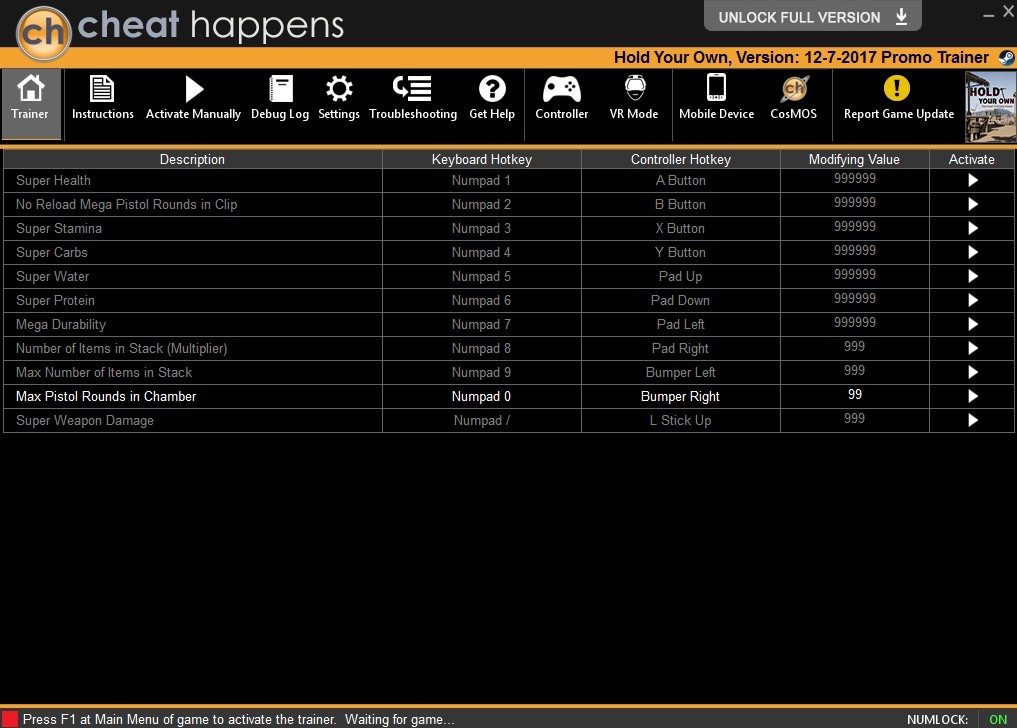Select Super Health description row
The width and height of the screenshot is (1017, 728).
click(x=193, y=180)
